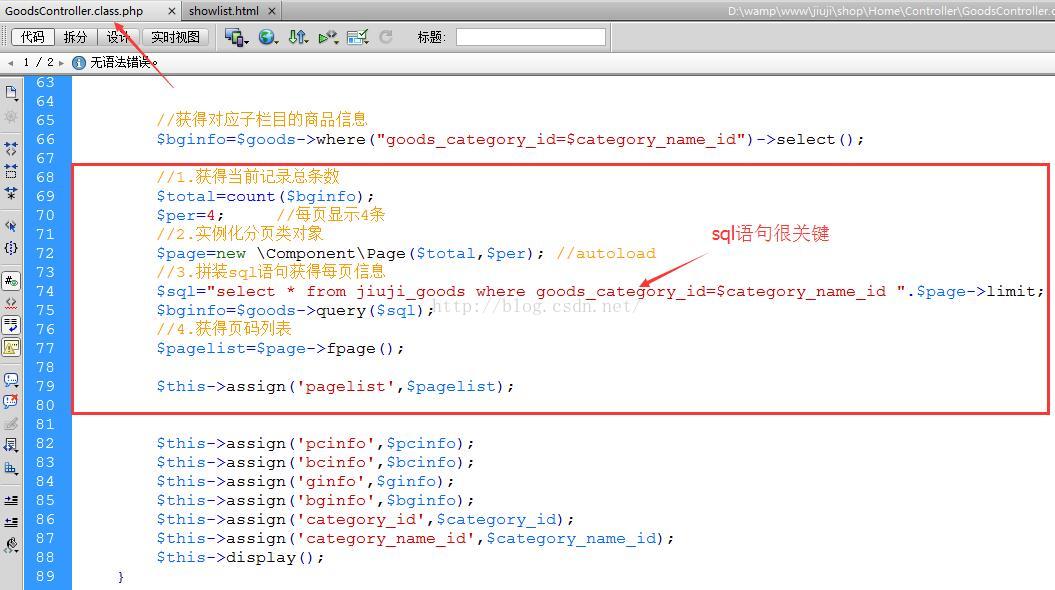Click the $bginfo=$goods->where(...)->select(); line

click(510, 139)
